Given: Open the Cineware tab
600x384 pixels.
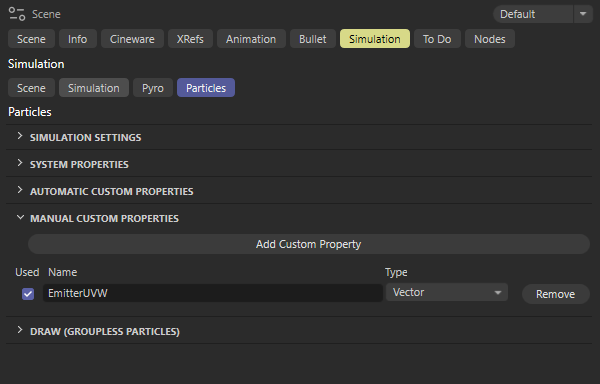Looking at the screenshot, I should coord(132,39).
